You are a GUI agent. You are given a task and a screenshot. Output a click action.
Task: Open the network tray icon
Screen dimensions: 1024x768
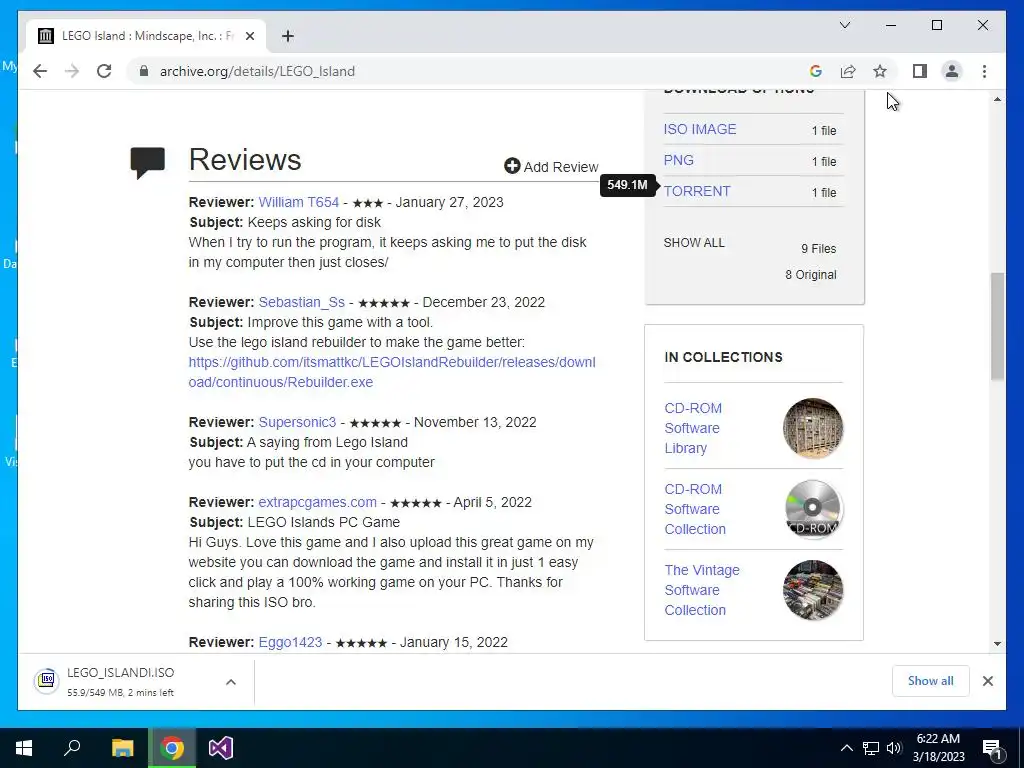click(871, 748)
